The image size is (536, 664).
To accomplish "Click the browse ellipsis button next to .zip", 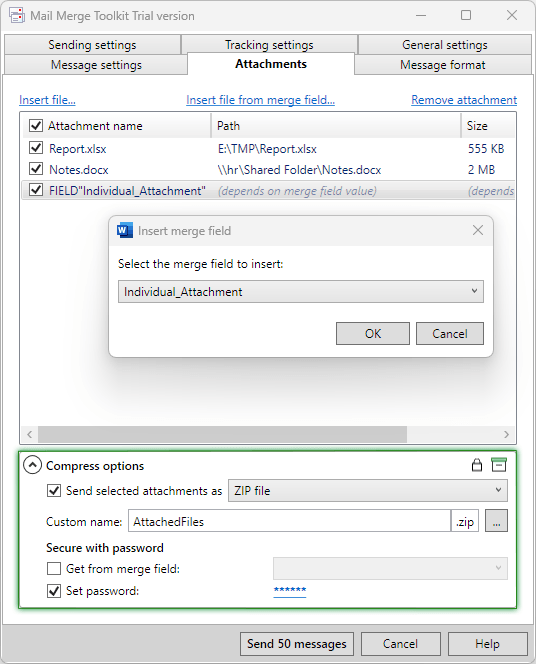I will 496,521.
